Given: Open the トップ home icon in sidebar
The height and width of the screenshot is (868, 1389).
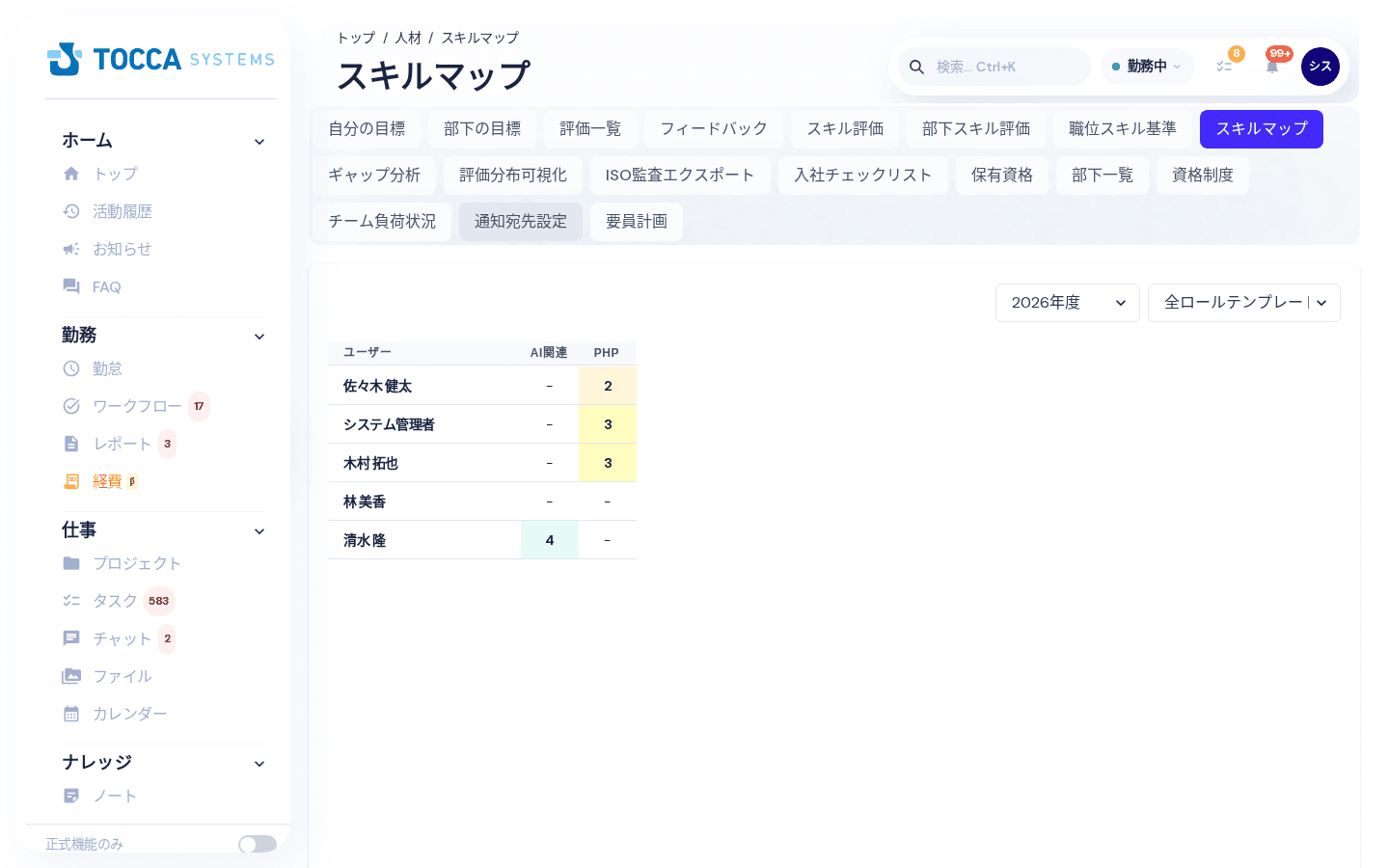Looking at the screenshot, I should [x=71, y=174].
